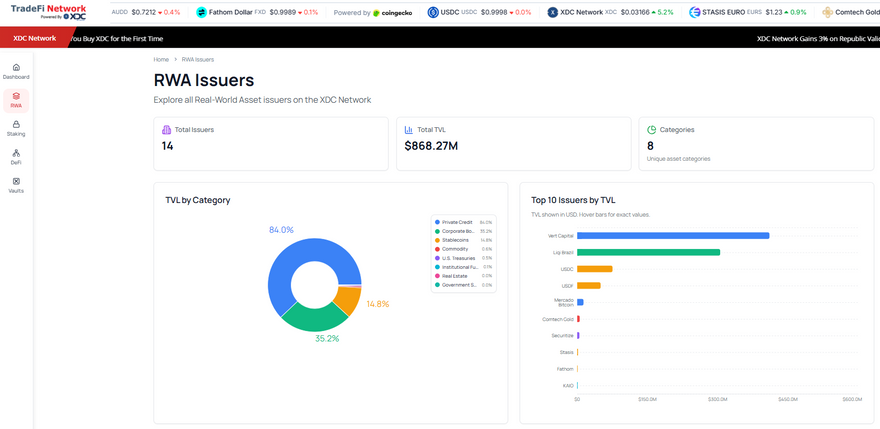The image size is (880, 429).
Task: Click the Vert Capital blue bar
Action: point(673,236)
